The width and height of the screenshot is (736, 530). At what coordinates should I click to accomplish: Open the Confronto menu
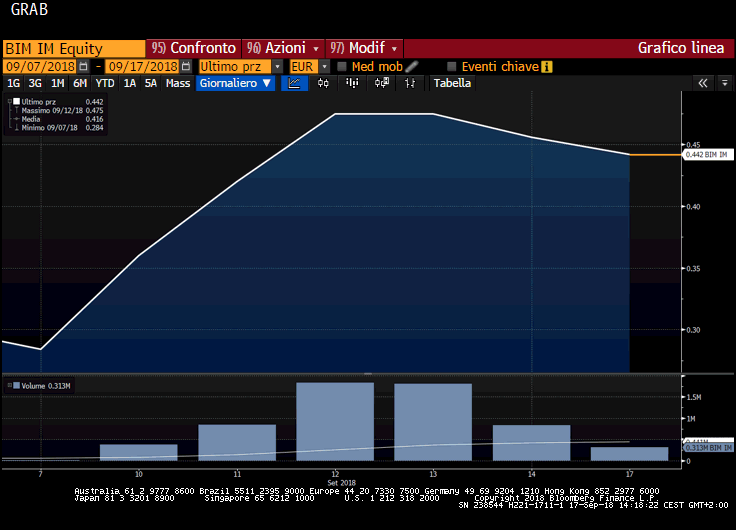pyautogui.click(x=194, y=48)
